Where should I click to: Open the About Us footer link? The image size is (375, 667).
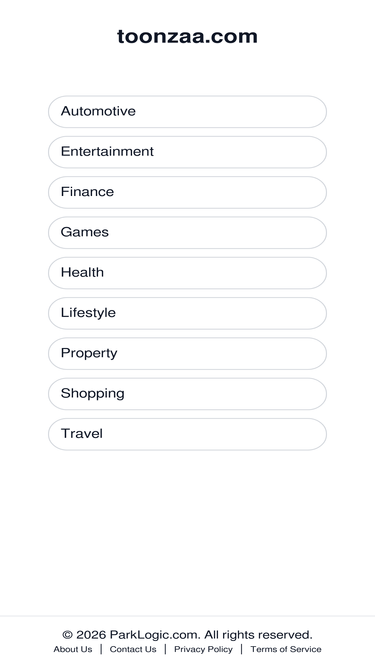[x=73, y=649]
